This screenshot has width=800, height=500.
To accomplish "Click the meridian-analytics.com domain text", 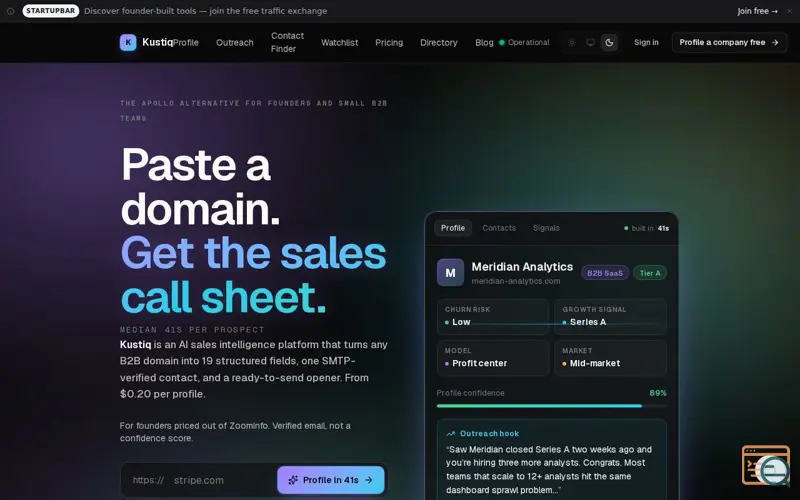I will pos(516,281).
